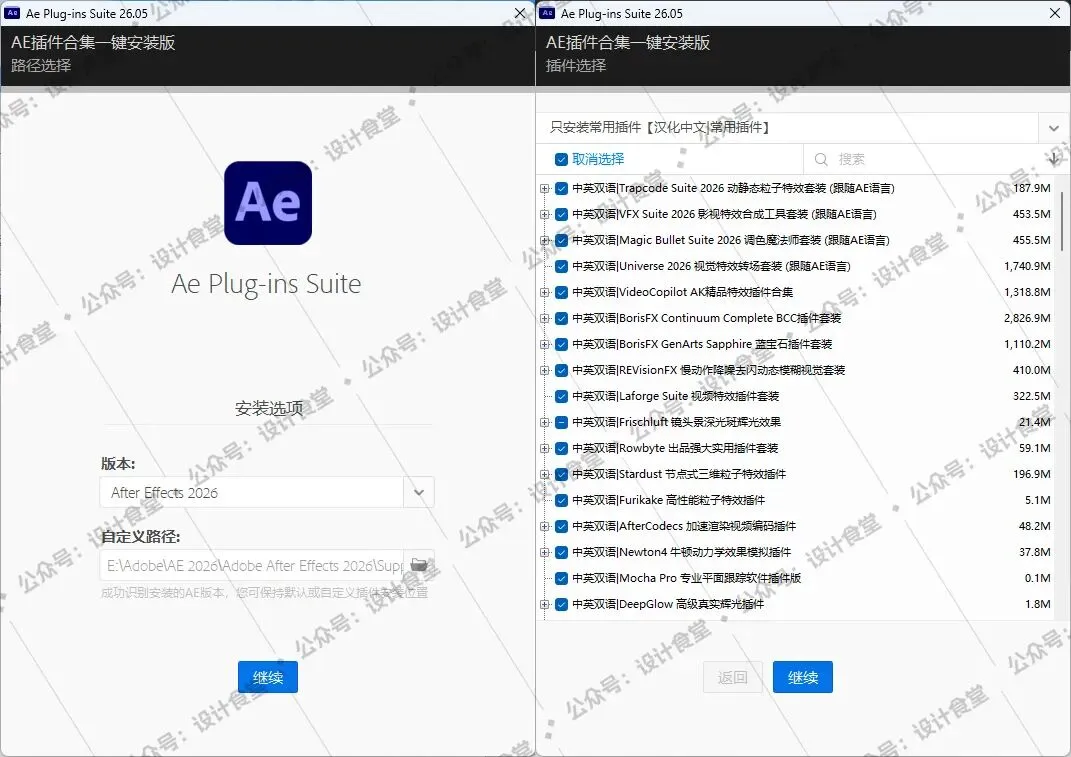The height and width of the screenshot is (757, 1071).
Task: Uncheck VFX Suite 2026 checkbox
Action: pyautogui.click(x=561, y=214)
